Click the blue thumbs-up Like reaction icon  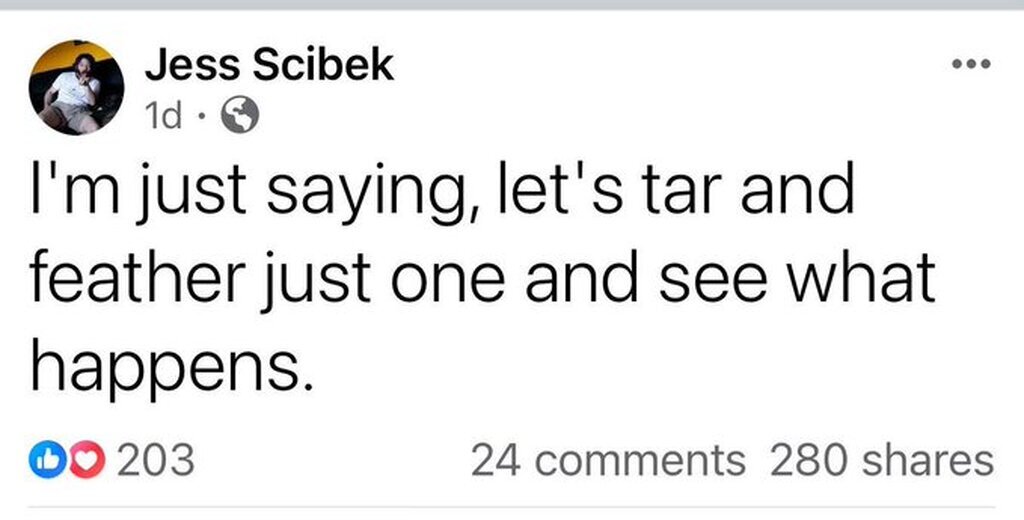coord(45,461)
